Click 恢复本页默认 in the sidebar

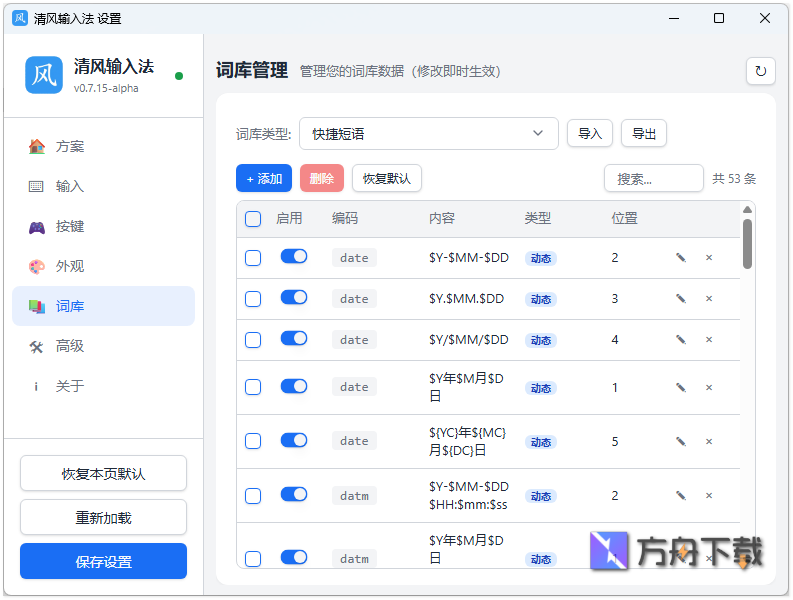coord(103,474)
